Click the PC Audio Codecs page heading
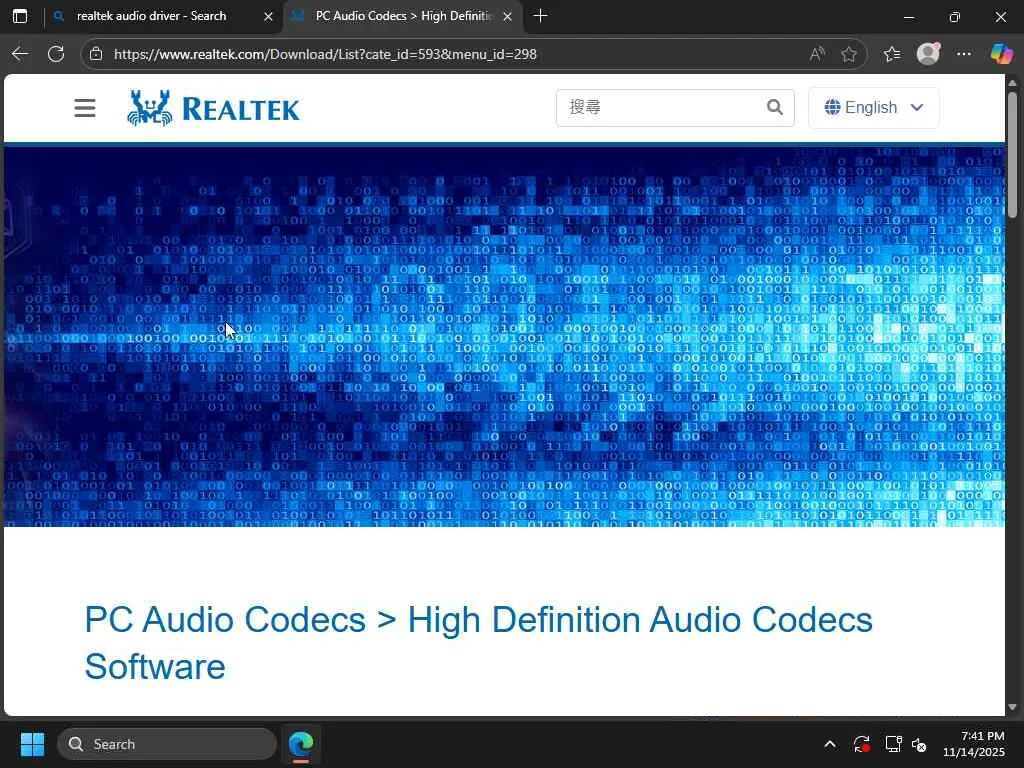Screen dimensions: 1024x768 coord(478,643)
